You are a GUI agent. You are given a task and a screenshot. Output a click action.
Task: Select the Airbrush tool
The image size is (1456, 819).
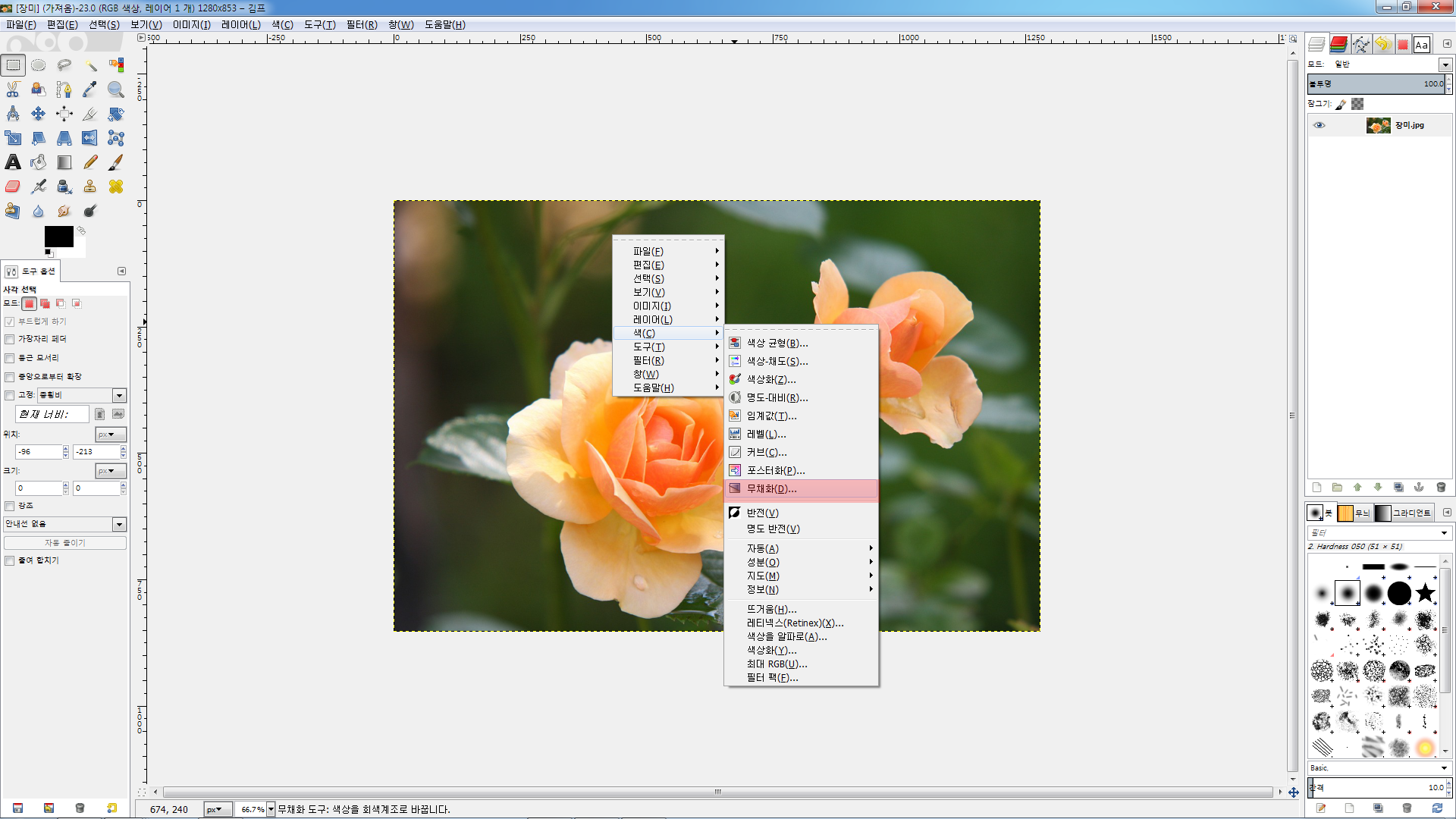pyautogui.click(x=39, y=187)
